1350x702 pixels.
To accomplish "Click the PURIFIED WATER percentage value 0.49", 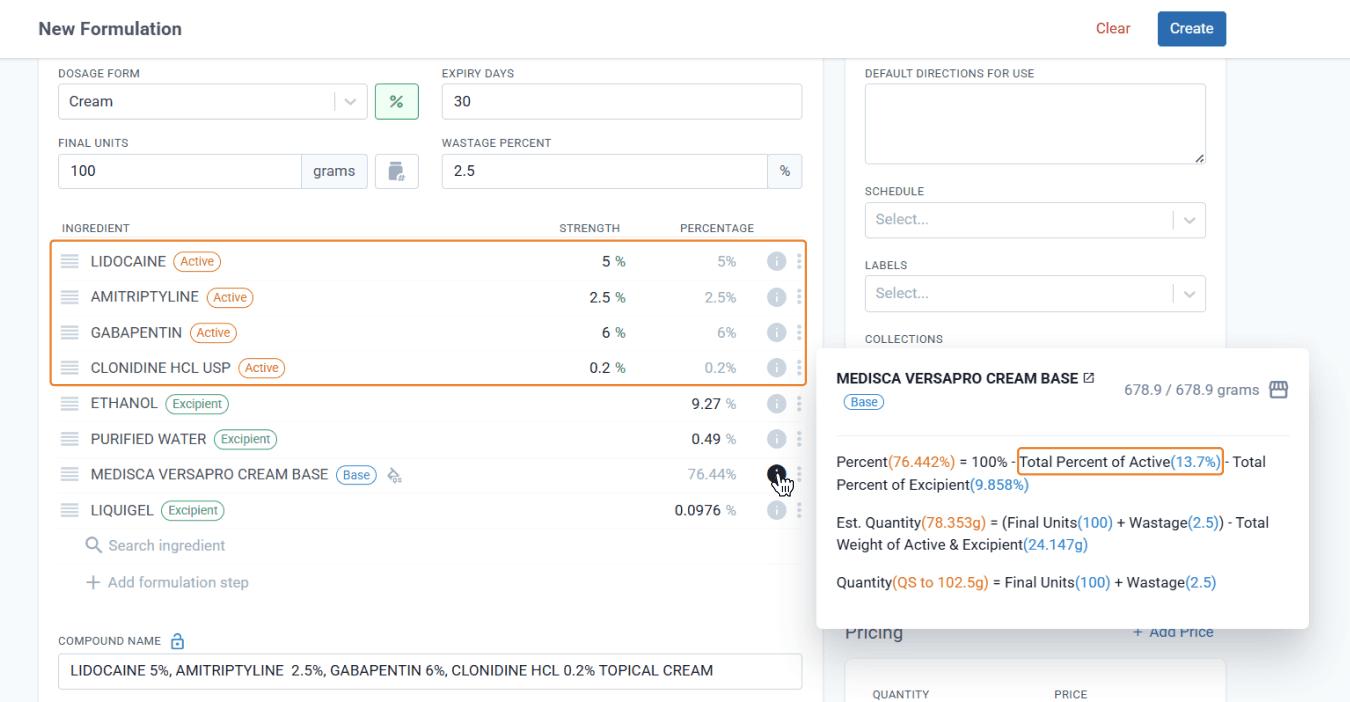I will coord(705,439).
